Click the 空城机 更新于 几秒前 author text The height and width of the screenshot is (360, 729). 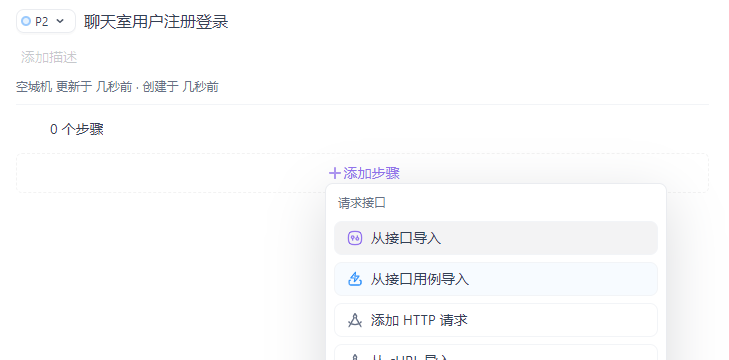74,87
